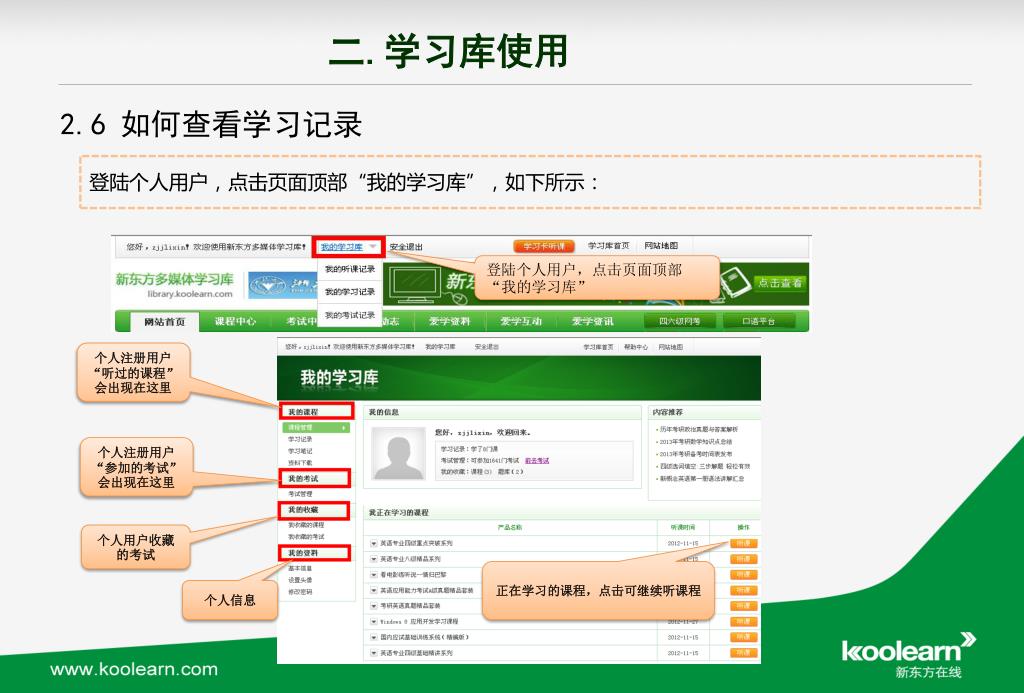Open 学习笔记 in the sidebar
The image size is (1024, 693).
[x=300, y=451]
